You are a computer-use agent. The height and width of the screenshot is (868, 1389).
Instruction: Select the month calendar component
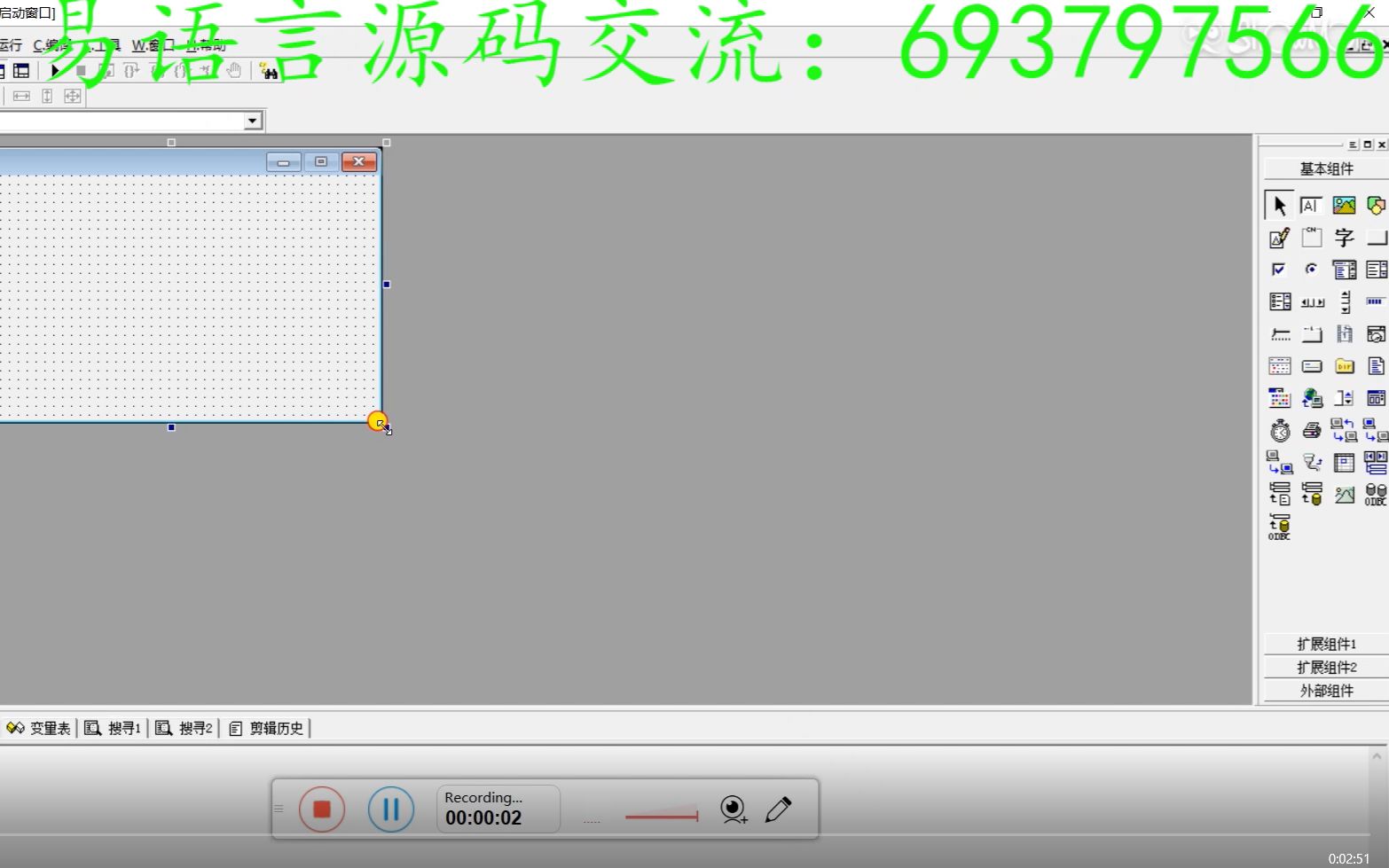pos(1279,366)
